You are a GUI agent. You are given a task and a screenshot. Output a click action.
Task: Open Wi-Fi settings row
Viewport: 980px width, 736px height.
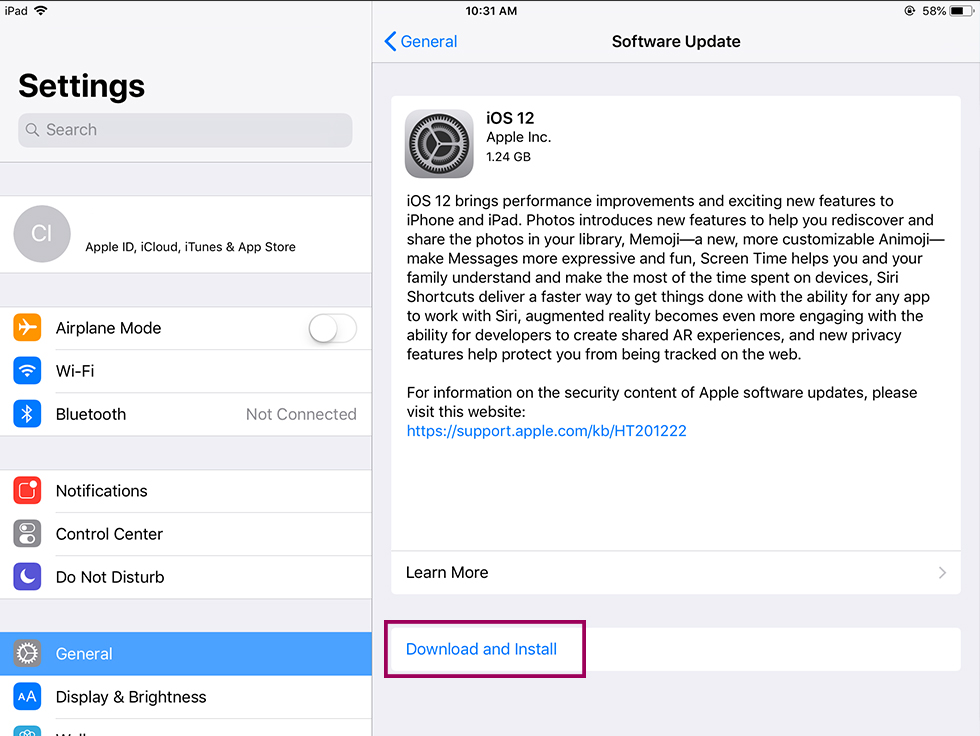pyautogui.click(x=186, y=370)
